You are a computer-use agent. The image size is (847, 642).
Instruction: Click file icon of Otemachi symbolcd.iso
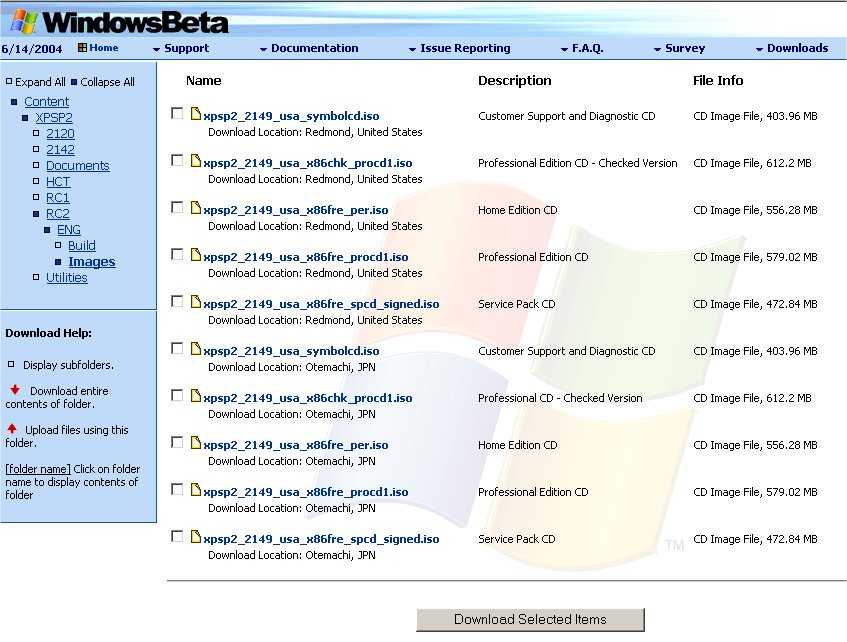click(x=196, y=349)
